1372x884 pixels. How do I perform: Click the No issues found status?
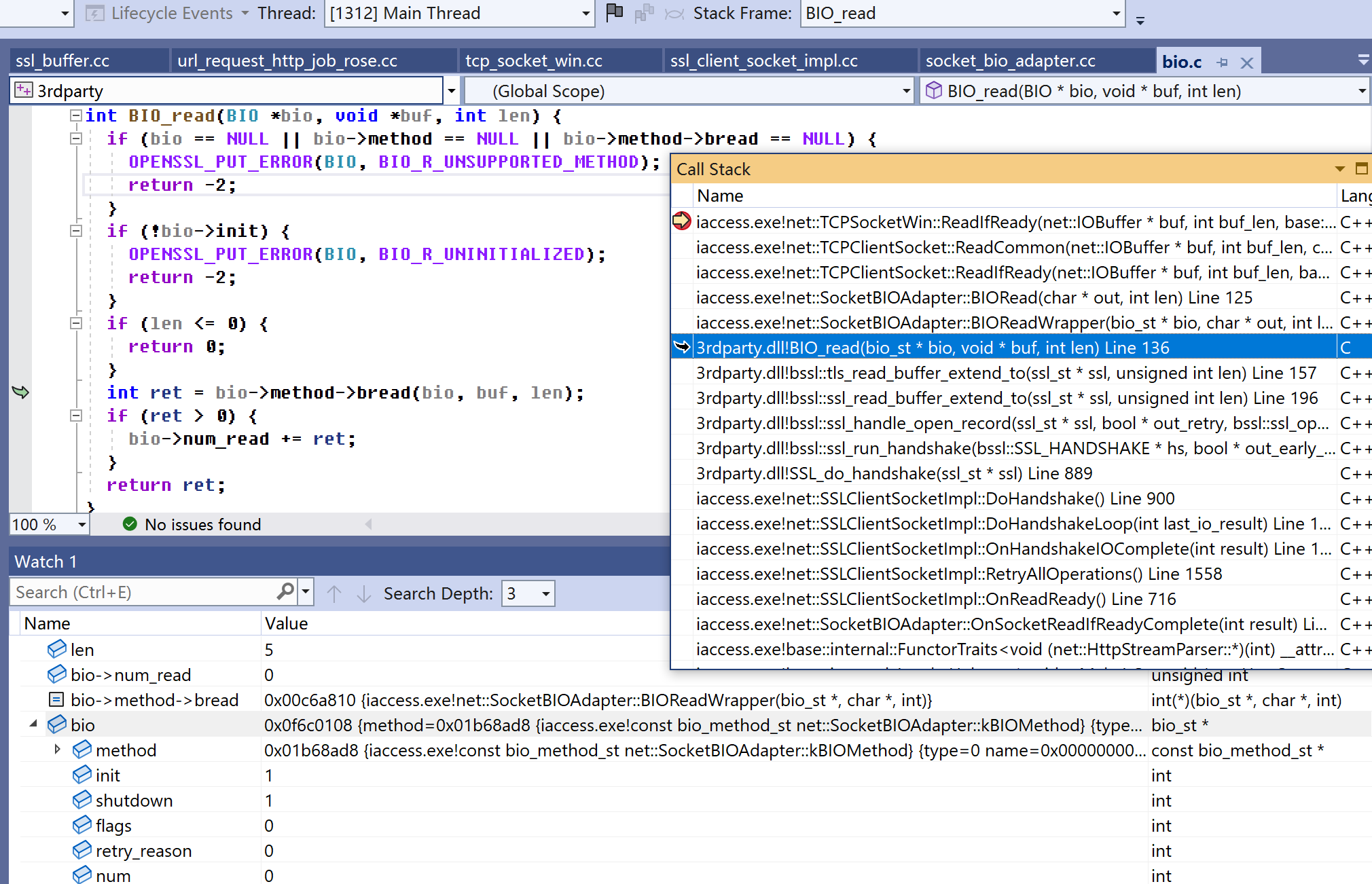pos(202,524)
